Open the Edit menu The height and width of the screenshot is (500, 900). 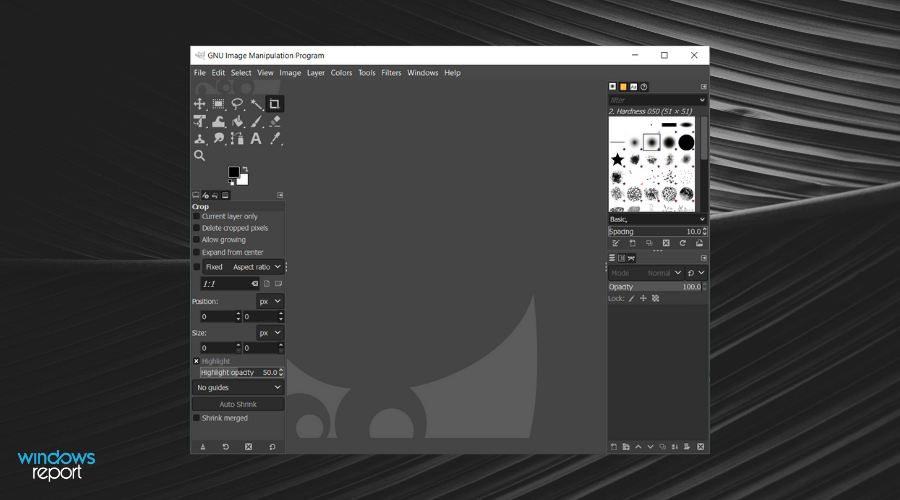[x=218, y=73]
